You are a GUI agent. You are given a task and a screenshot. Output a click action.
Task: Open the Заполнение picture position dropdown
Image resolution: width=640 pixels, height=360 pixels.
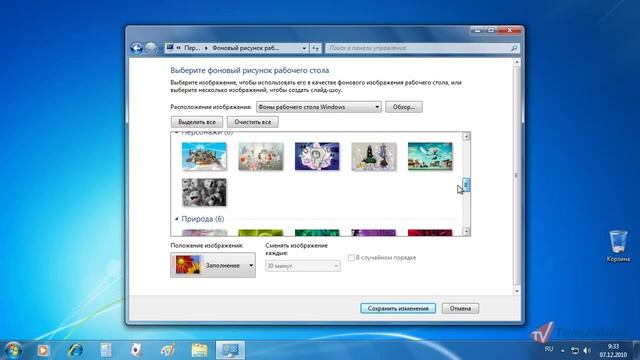click(213, 265)
